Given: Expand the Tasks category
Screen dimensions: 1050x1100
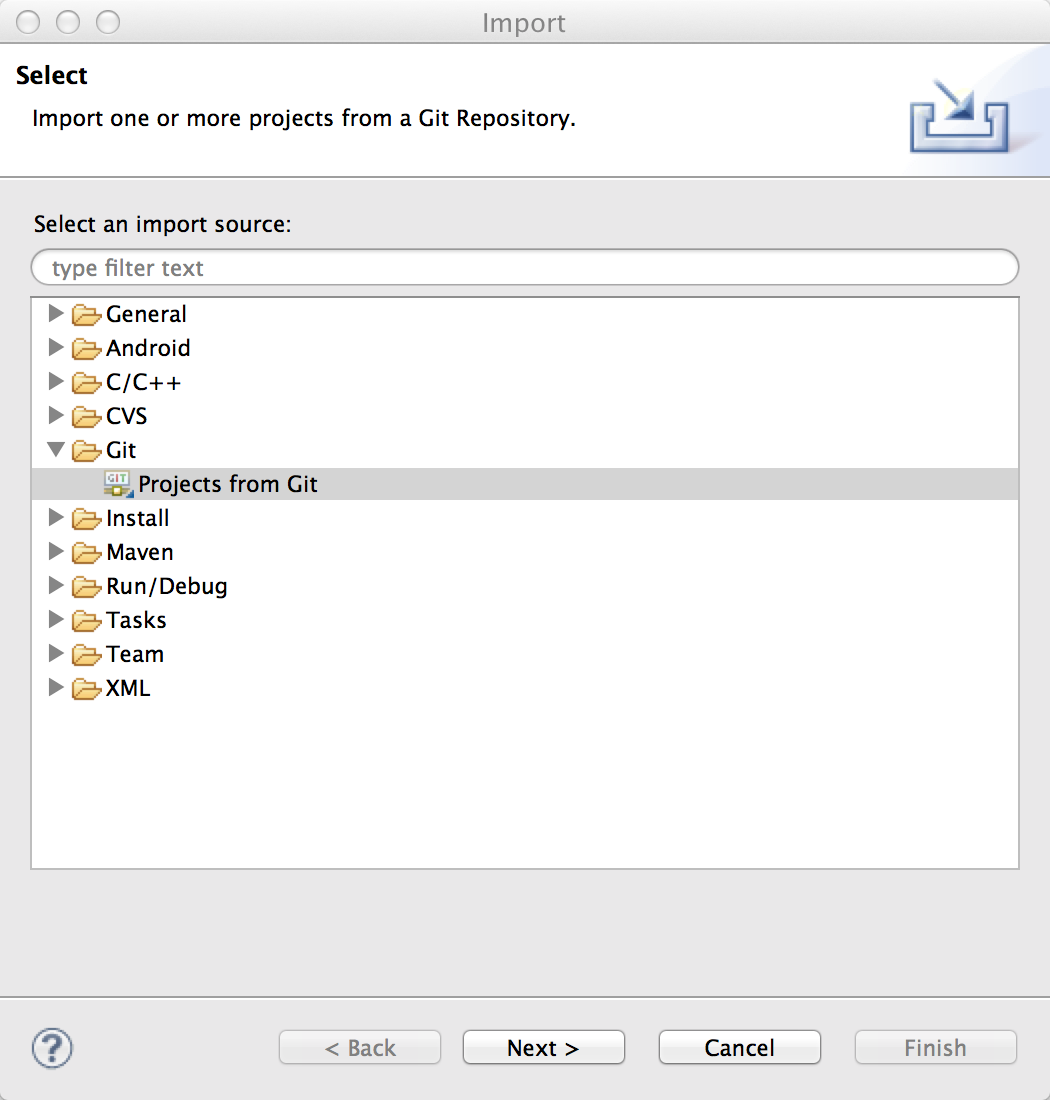Looking at the screenshot, I should [56, 620].
